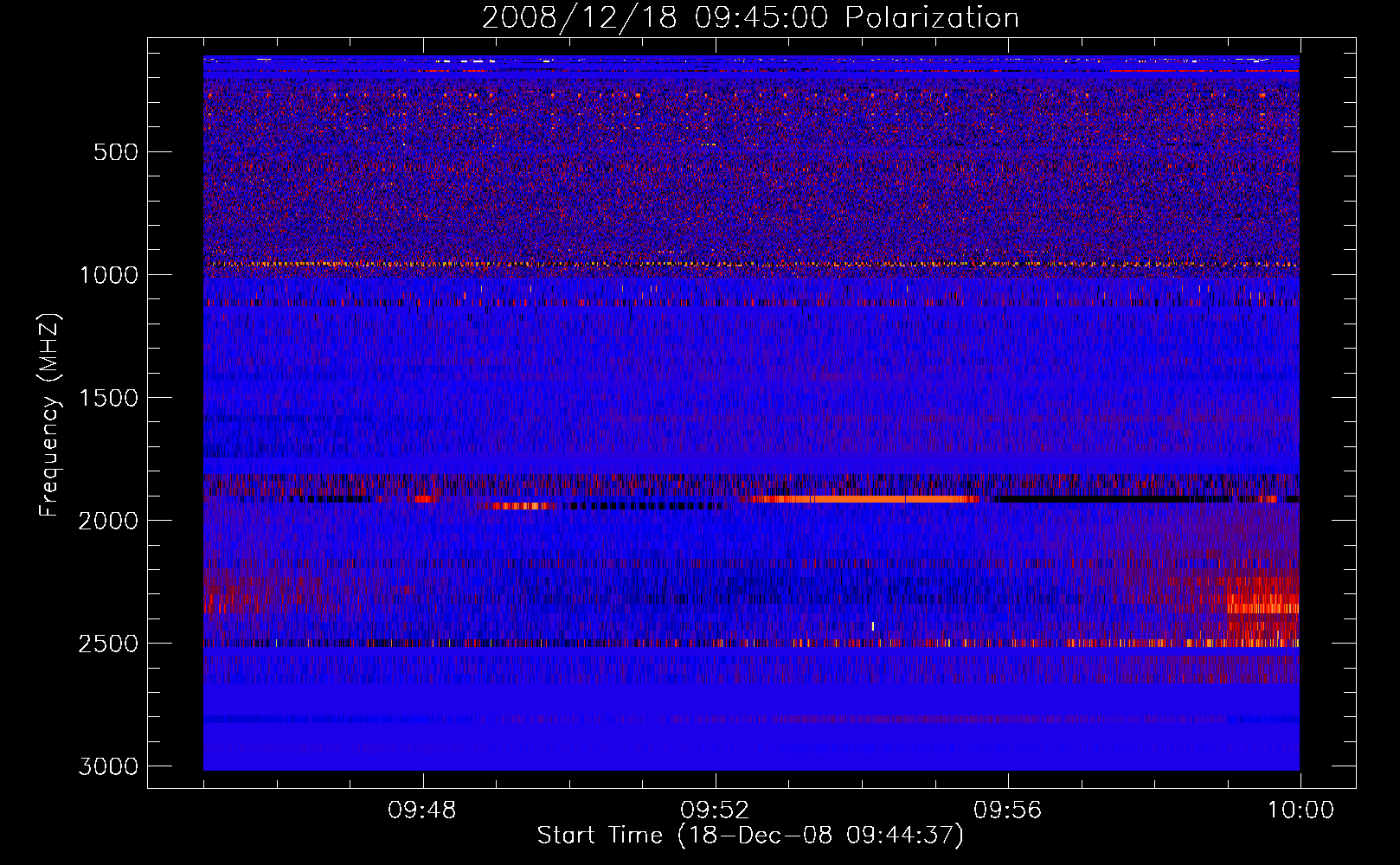Click the 10:00 time tick label
The width and height of the screenshot is (1400, 865).
coord(1300,811)
